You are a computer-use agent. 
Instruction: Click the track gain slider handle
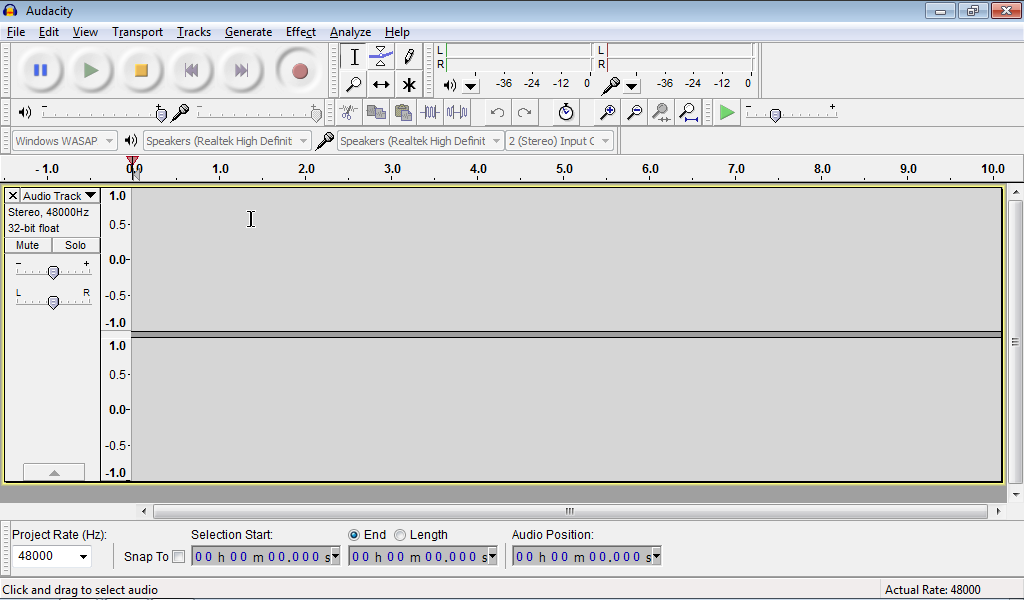pos(54,272)
